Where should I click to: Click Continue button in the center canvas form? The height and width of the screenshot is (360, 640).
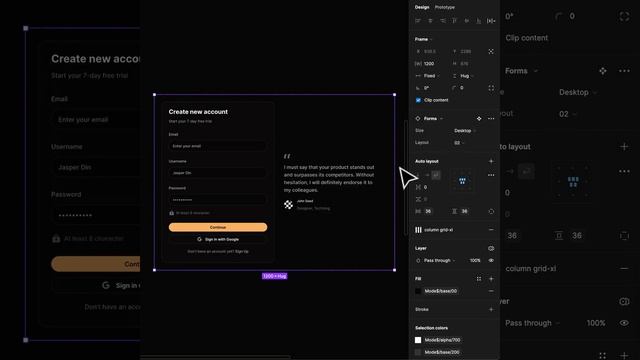pos(218,227)
